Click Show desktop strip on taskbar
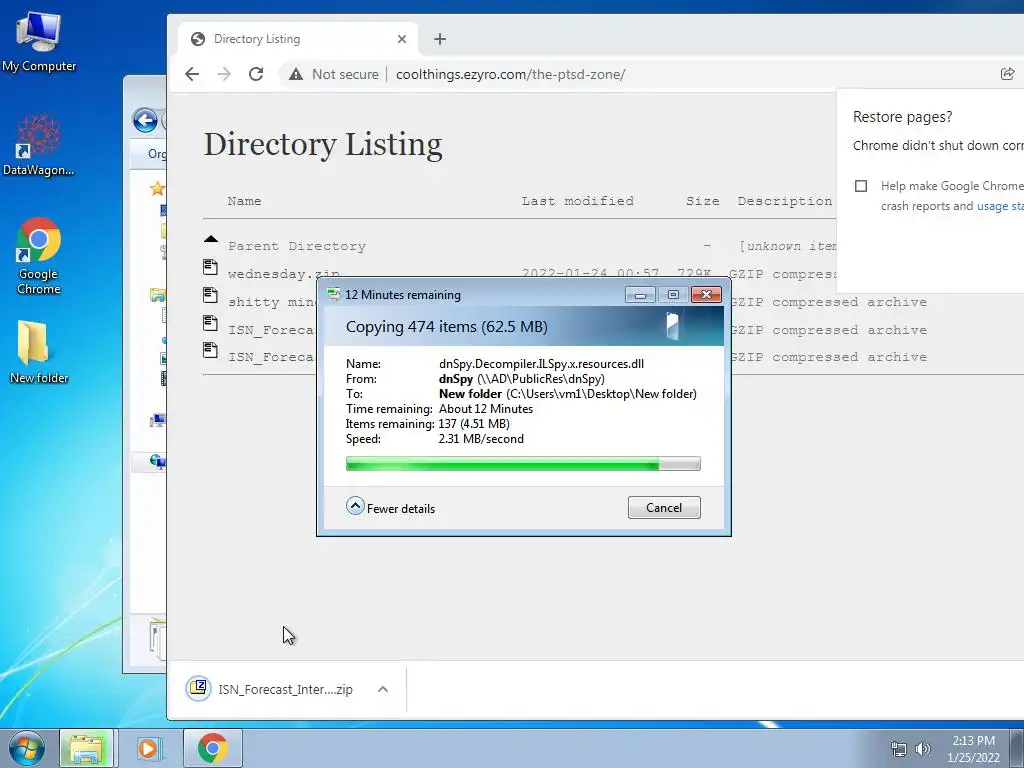 1017,748
